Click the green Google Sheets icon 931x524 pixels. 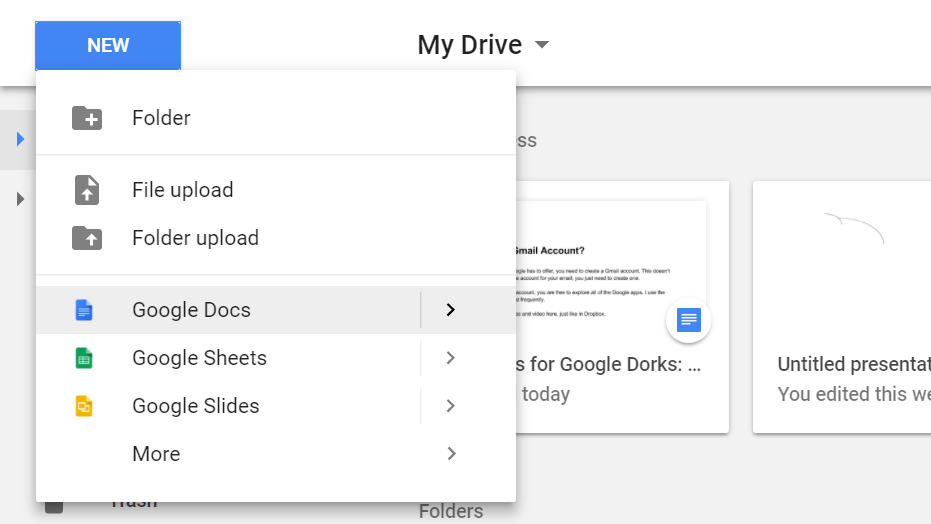84,358
